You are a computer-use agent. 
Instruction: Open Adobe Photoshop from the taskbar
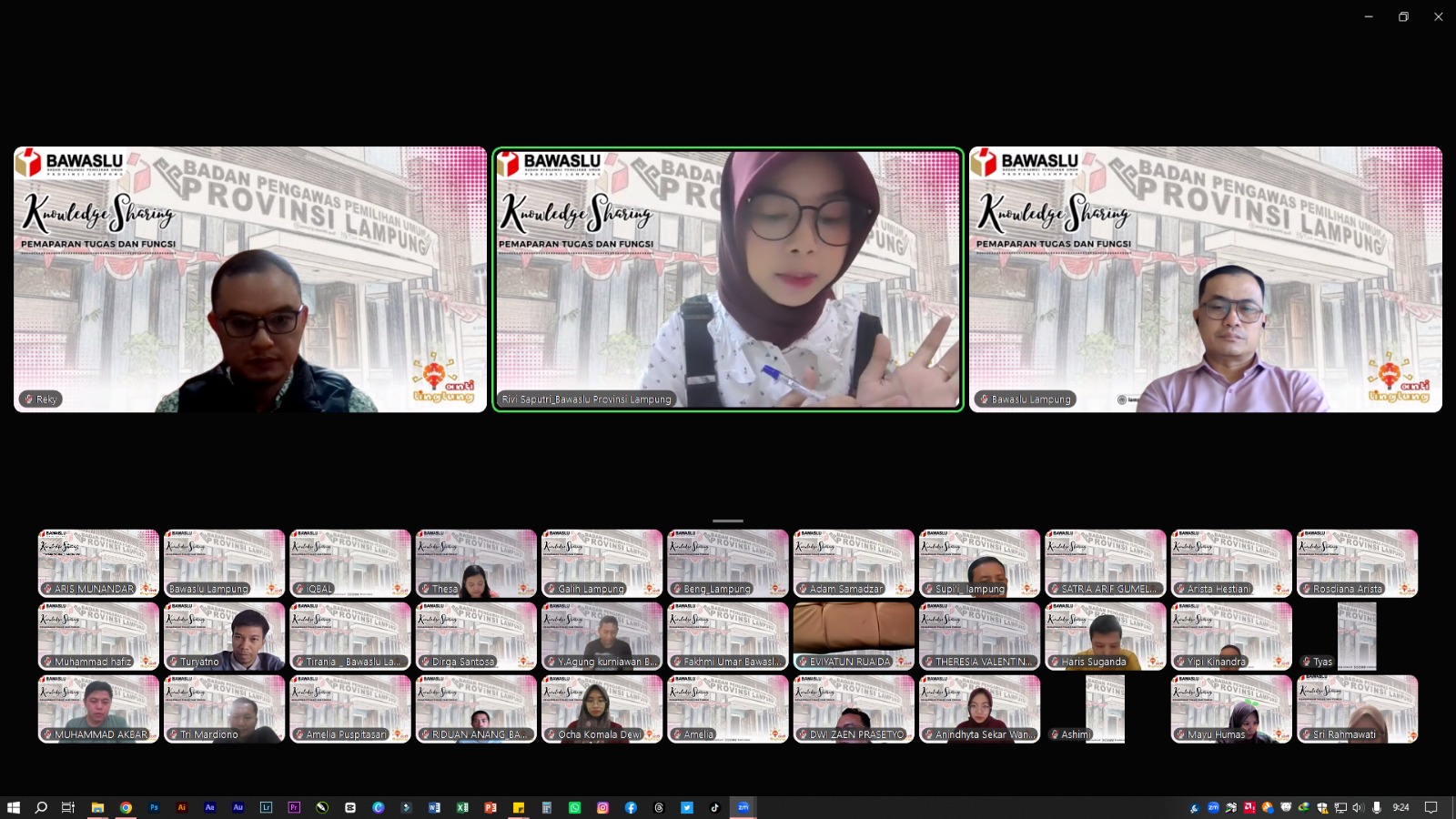[154, 807]
